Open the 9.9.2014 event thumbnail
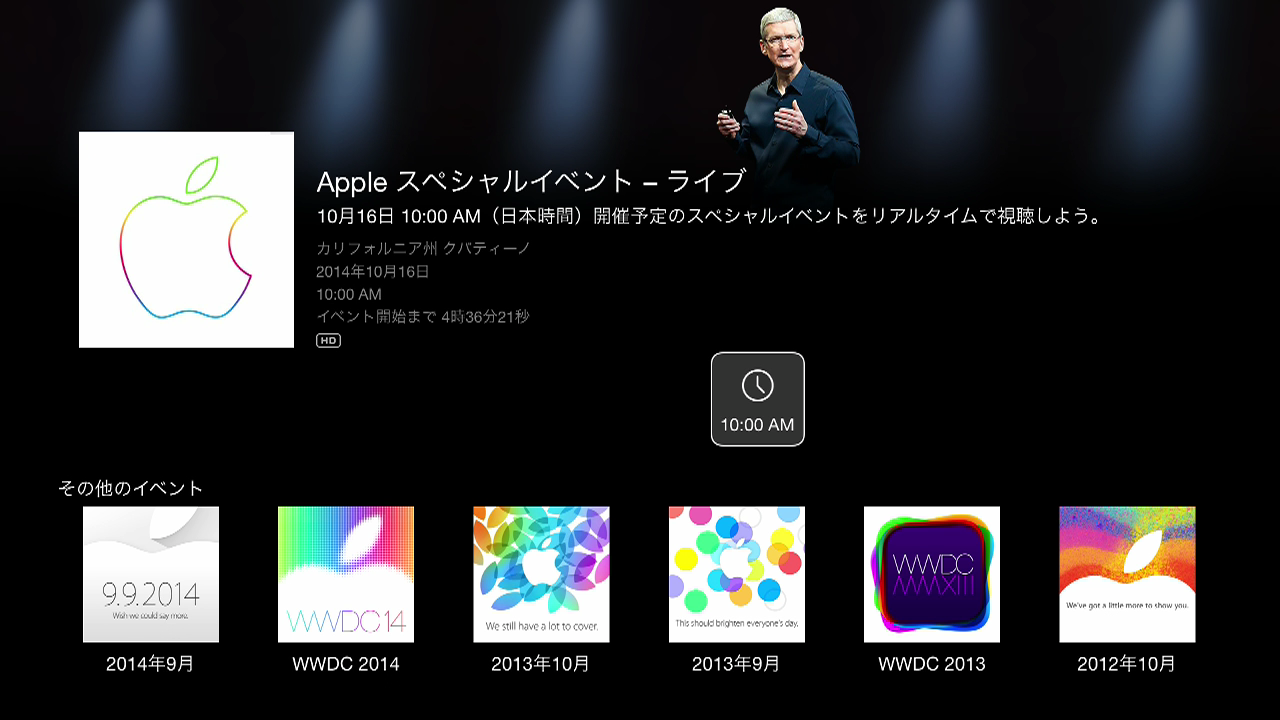Viewport: 1280px width, 720px height. [x=151, y=574]
